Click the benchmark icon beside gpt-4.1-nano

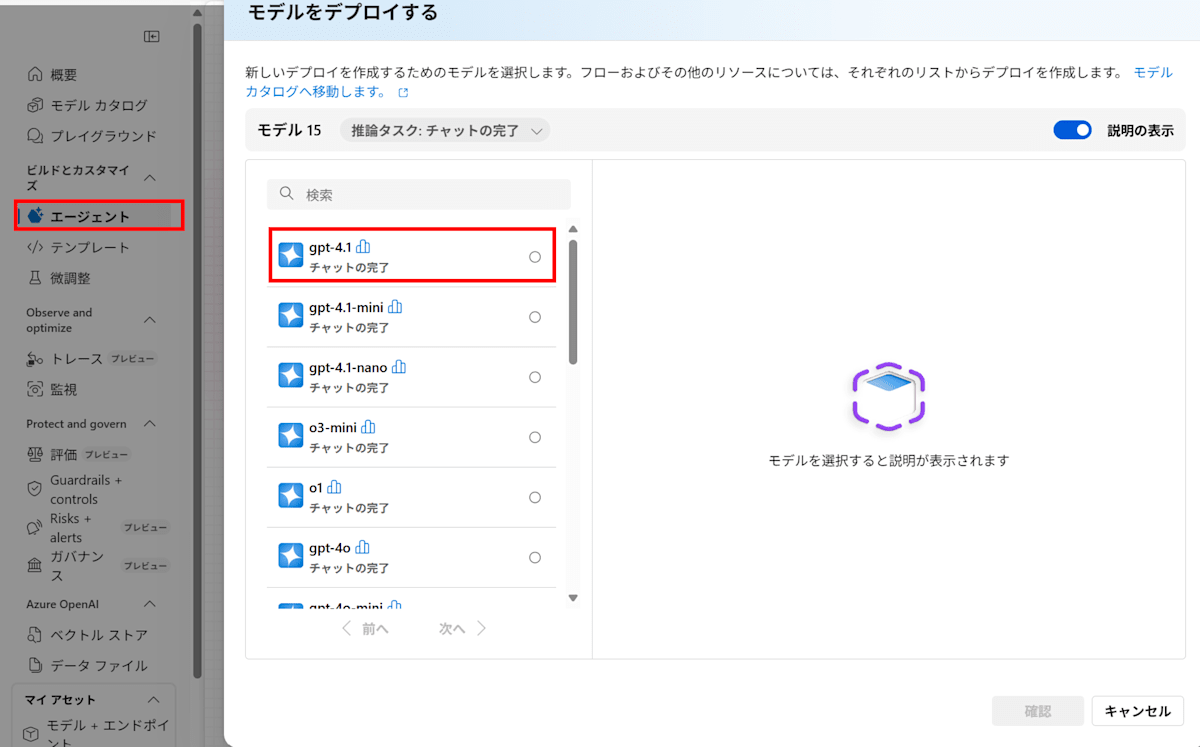399,367
